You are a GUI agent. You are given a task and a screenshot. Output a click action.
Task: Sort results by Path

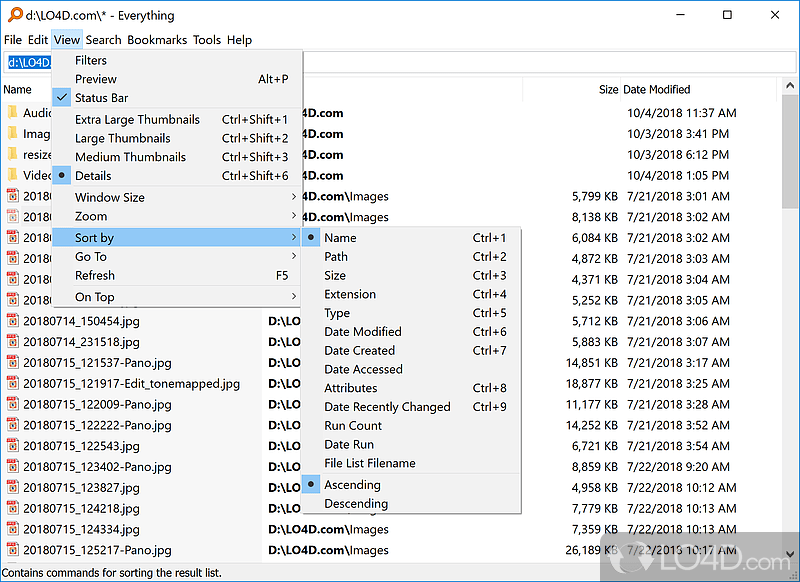411,257
